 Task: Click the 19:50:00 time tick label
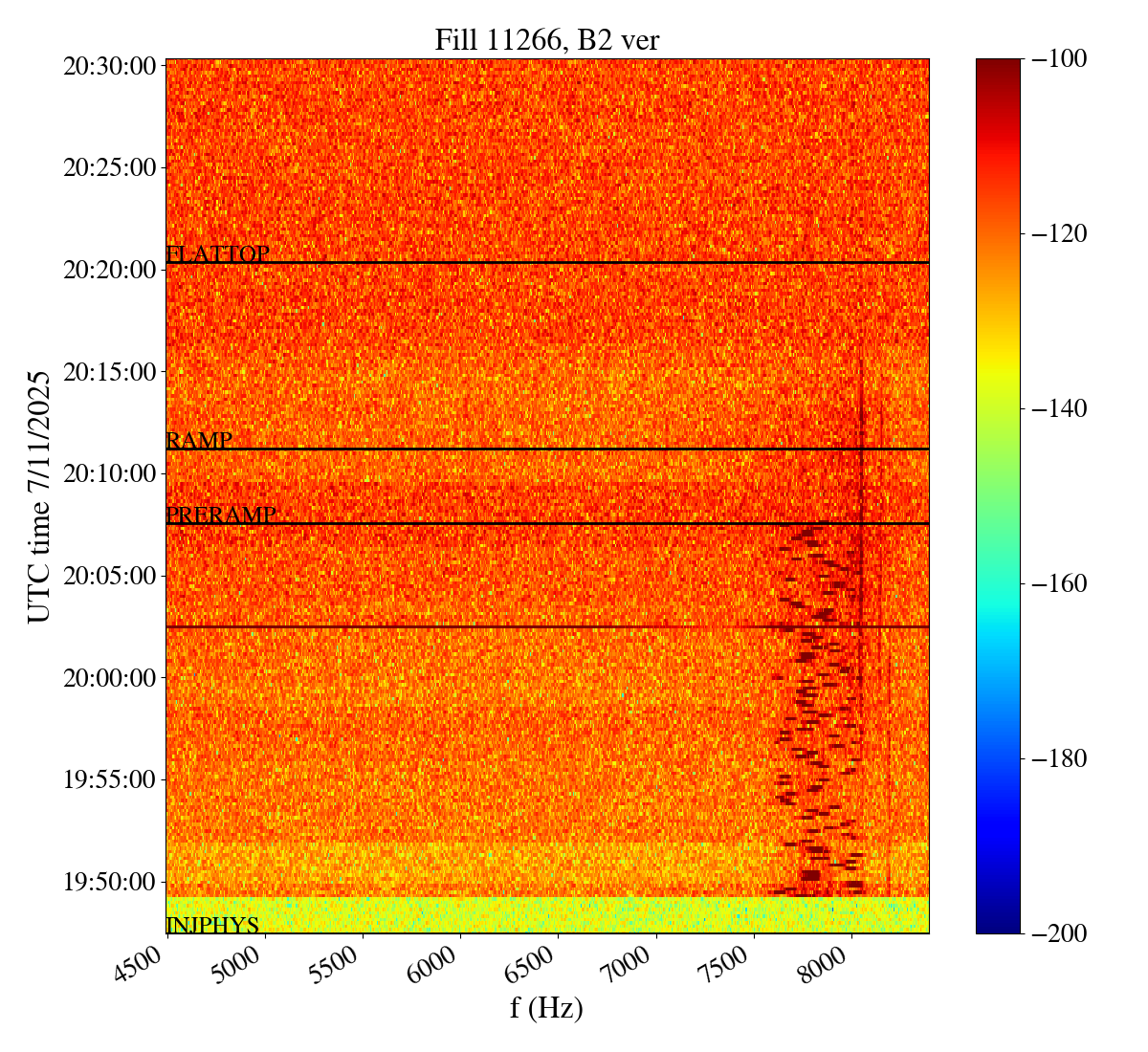click(x=109, y=882)
